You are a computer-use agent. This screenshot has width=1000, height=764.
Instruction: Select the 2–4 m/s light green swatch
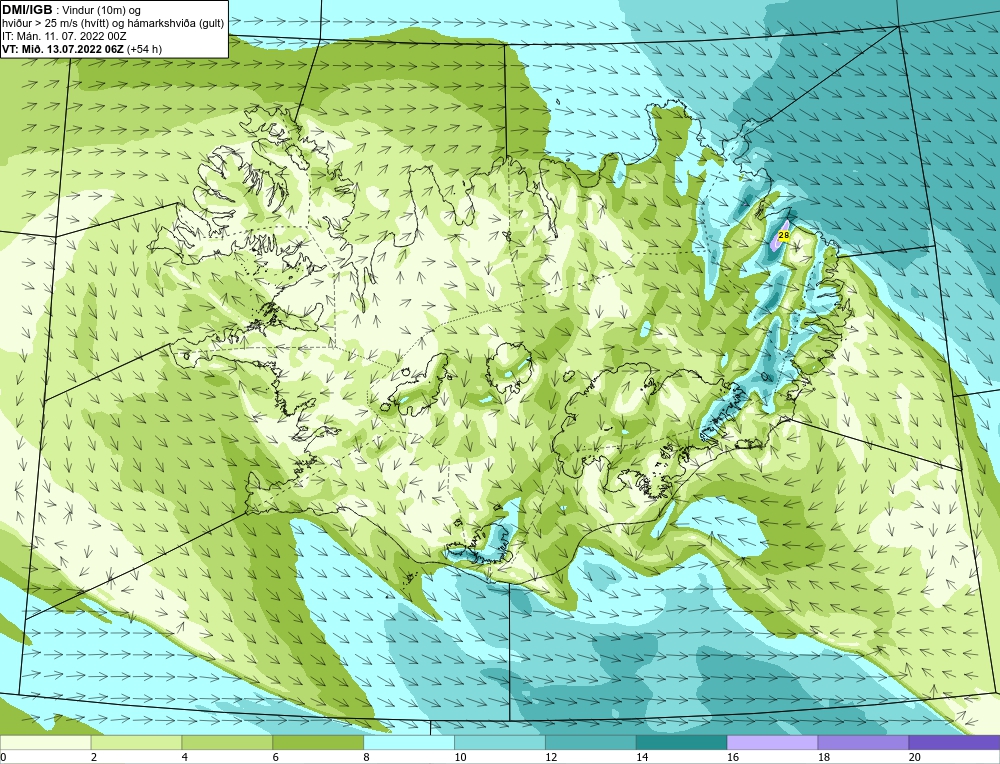pyautogui.click(x=136, y=742)
